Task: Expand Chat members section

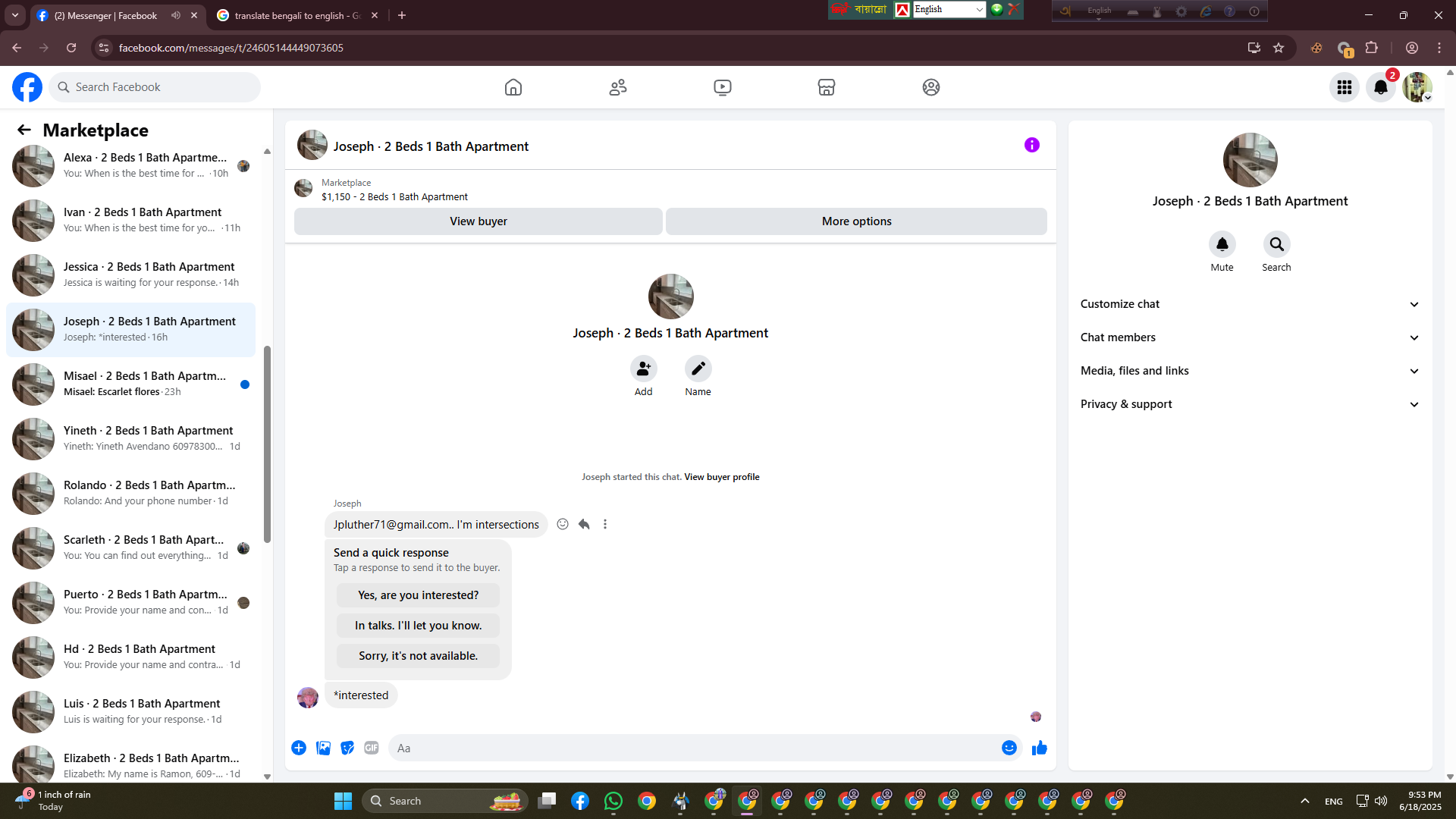Action: [1250, 337]
